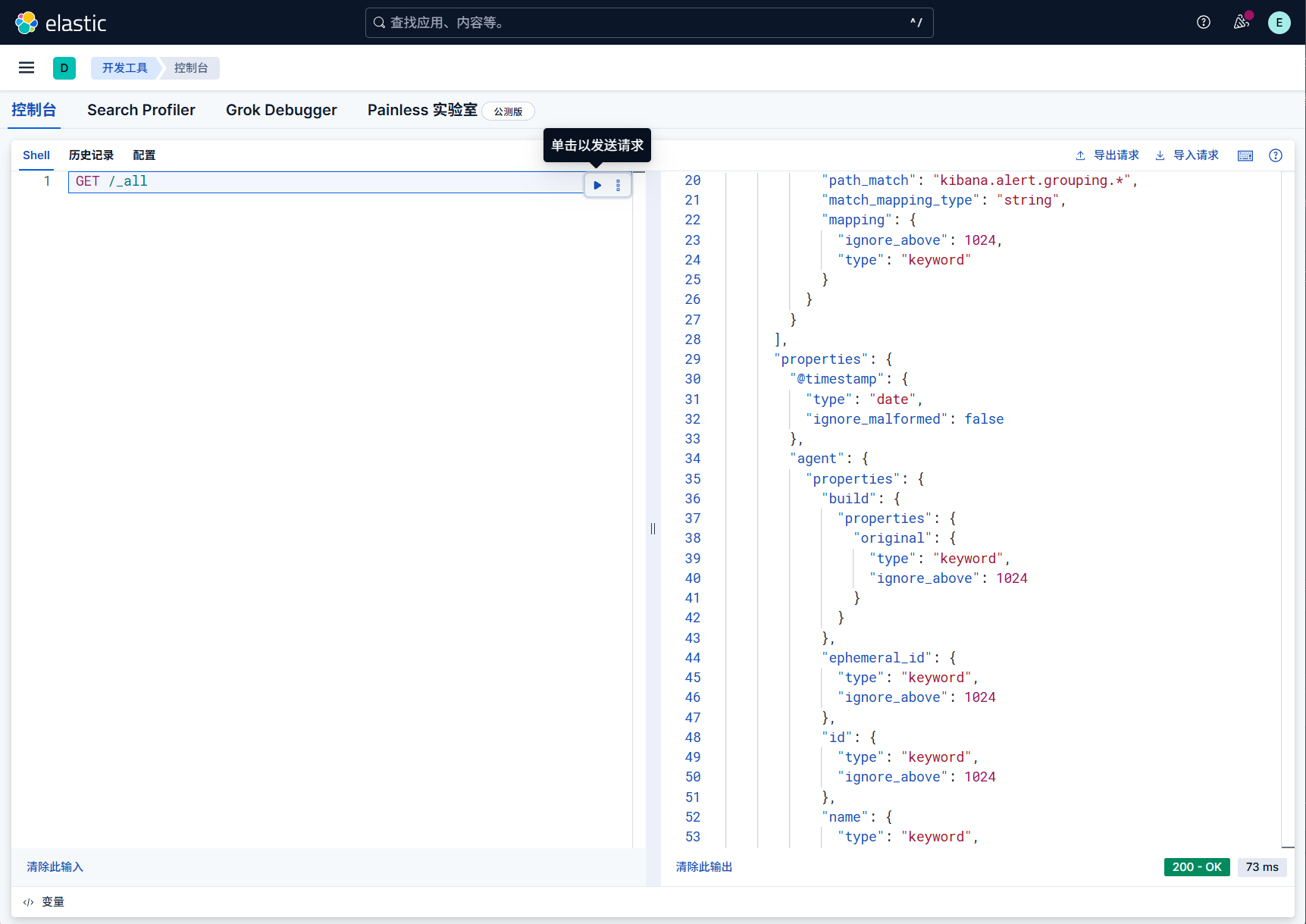Open the hamburger navigation menu

pos(27,68)
